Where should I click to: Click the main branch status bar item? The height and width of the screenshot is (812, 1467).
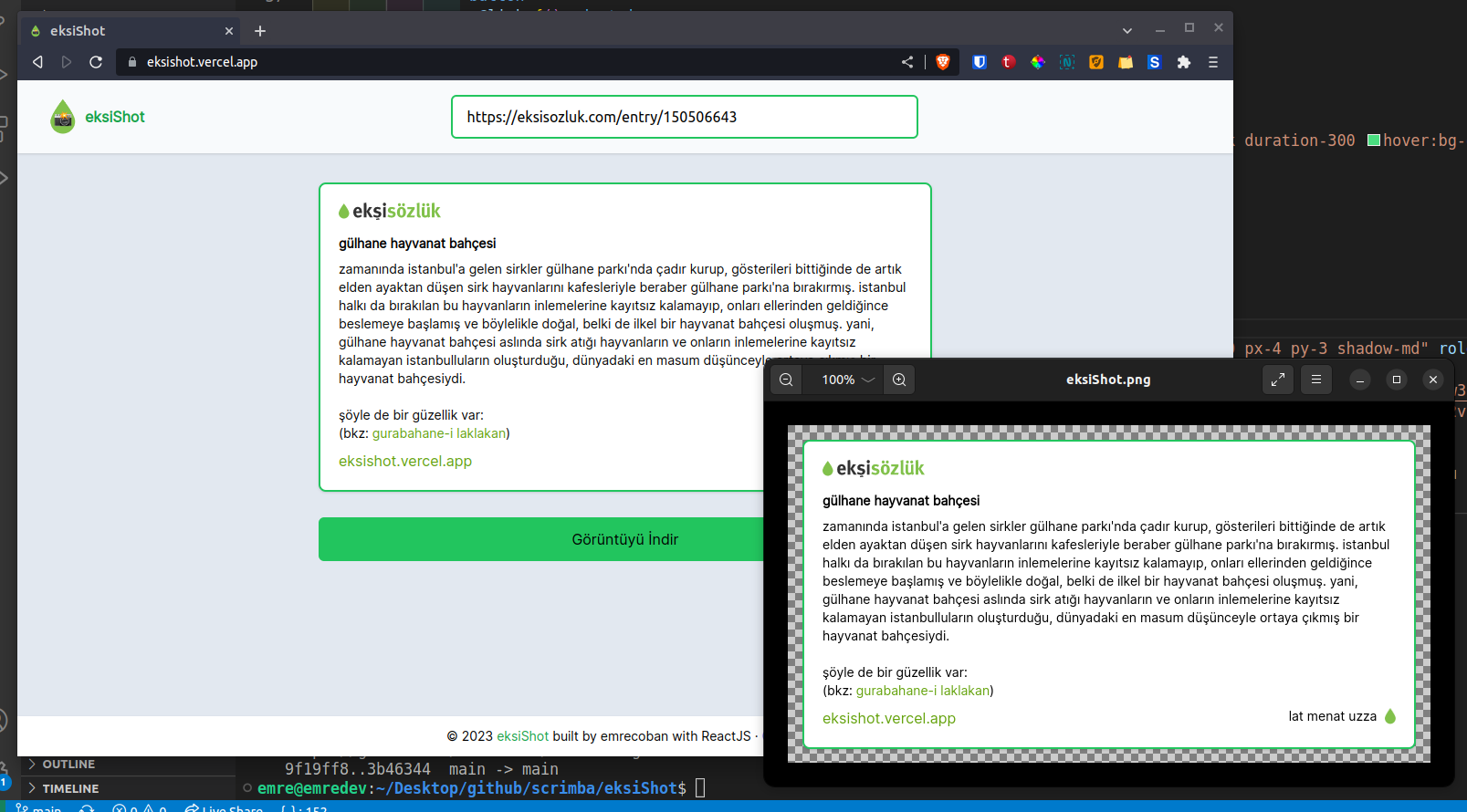(x=39, y=808)
